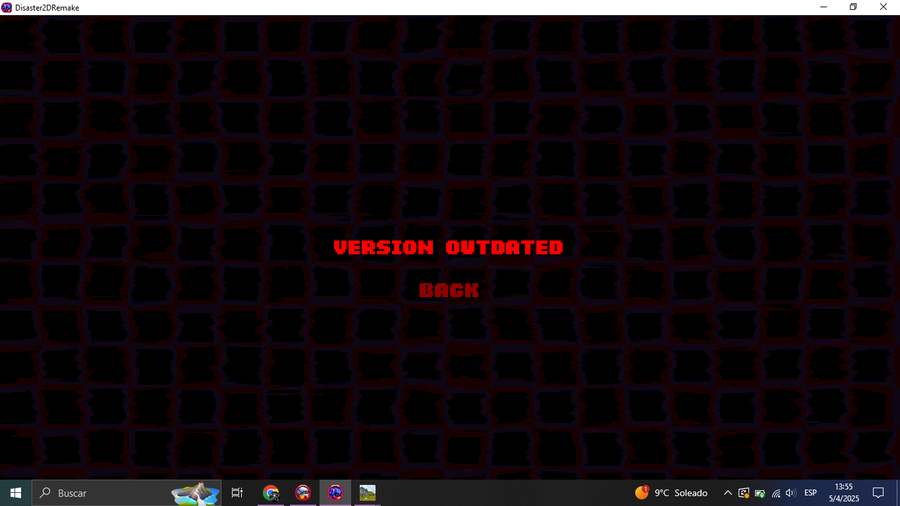Open Task View from taskbar
The image size is (900, 506).
(x=237, y=493)
